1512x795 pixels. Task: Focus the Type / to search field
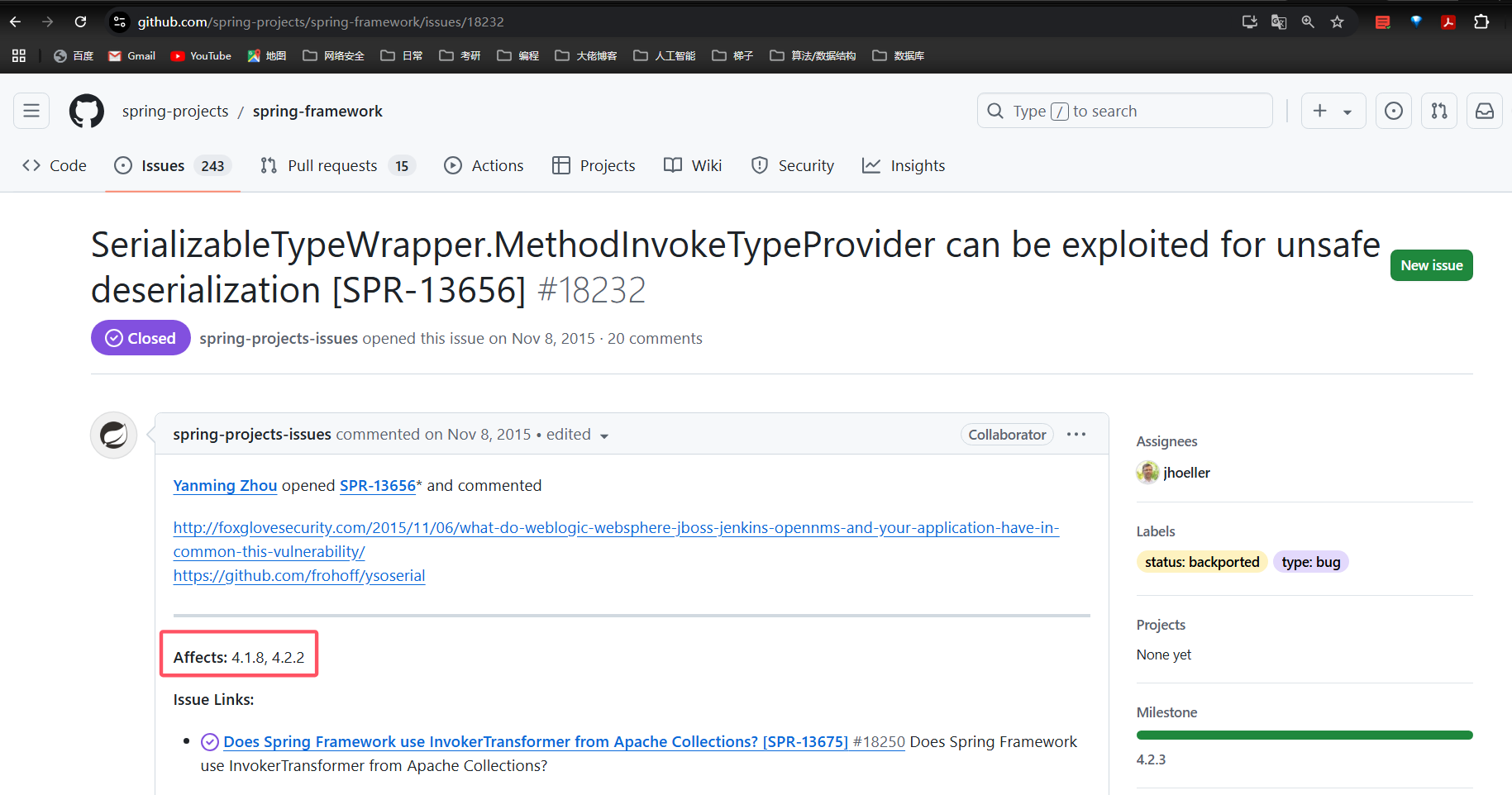[x=1125, y=111]
